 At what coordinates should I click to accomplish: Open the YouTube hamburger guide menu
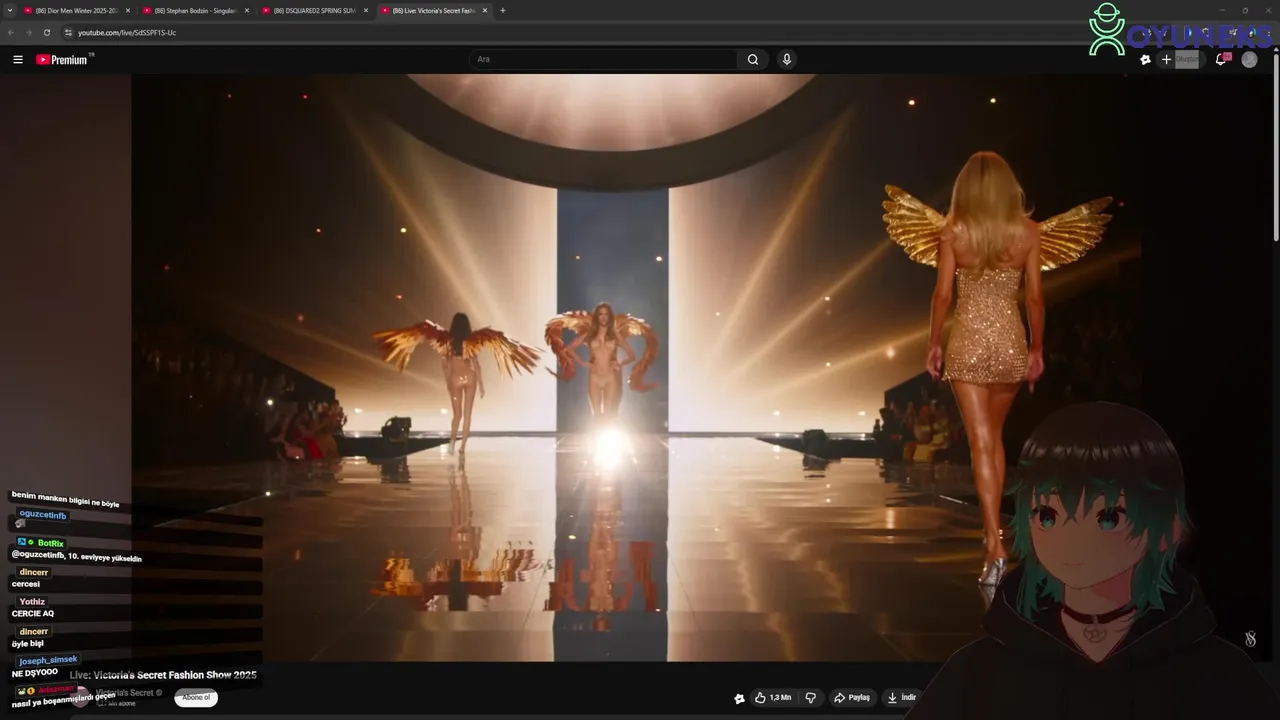(x=18, y=60)
